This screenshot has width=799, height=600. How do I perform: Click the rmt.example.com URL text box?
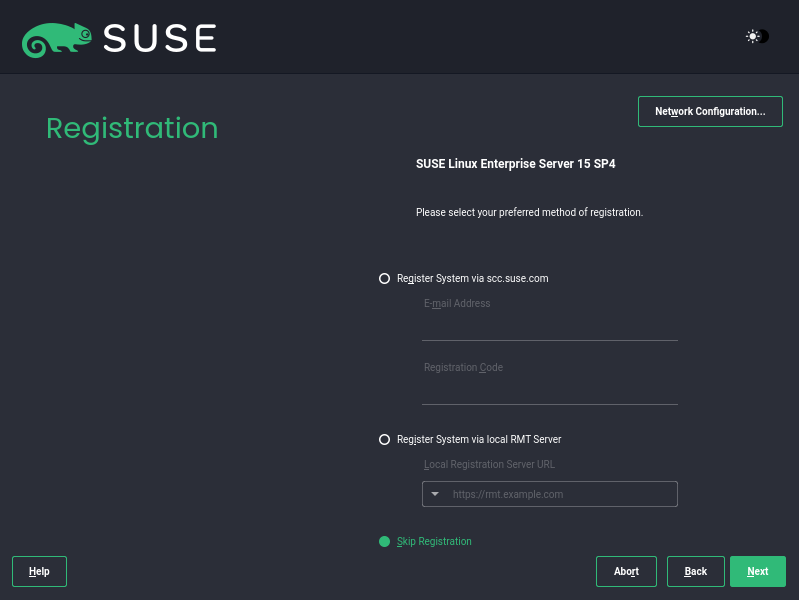coord(549,494)
